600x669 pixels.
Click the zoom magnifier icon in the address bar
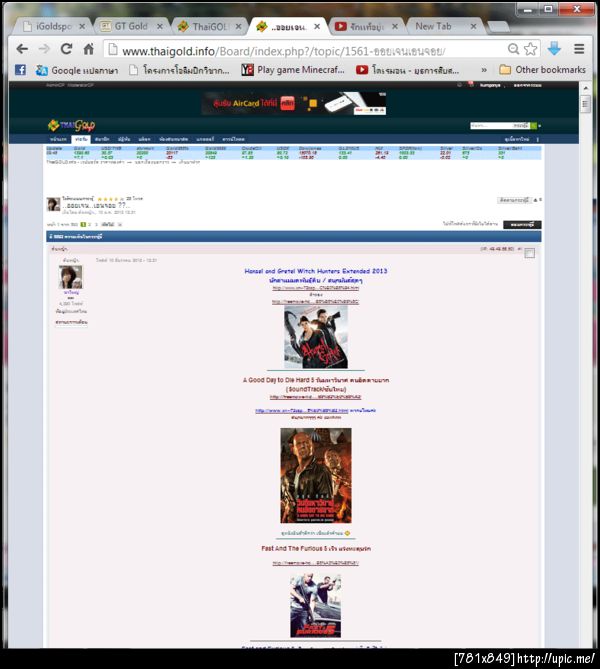514,49
